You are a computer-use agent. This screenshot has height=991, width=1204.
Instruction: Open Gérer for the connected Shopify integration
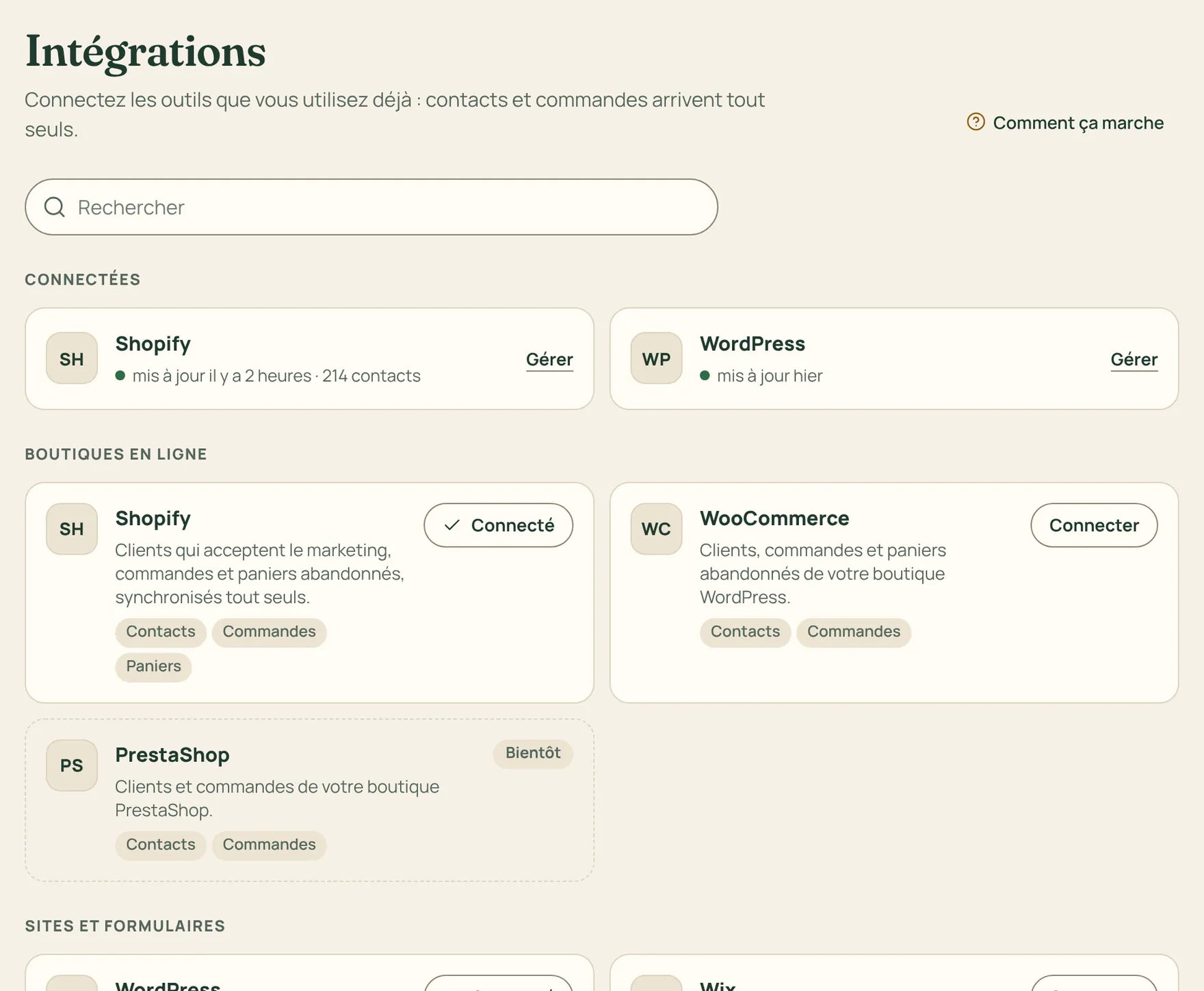coord(549,360)
